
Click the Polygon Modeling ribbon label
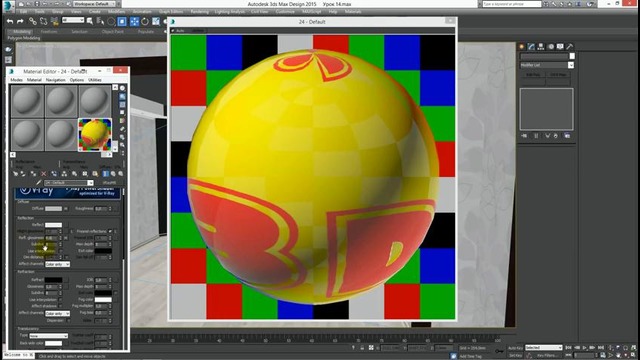tap(24, 38)
